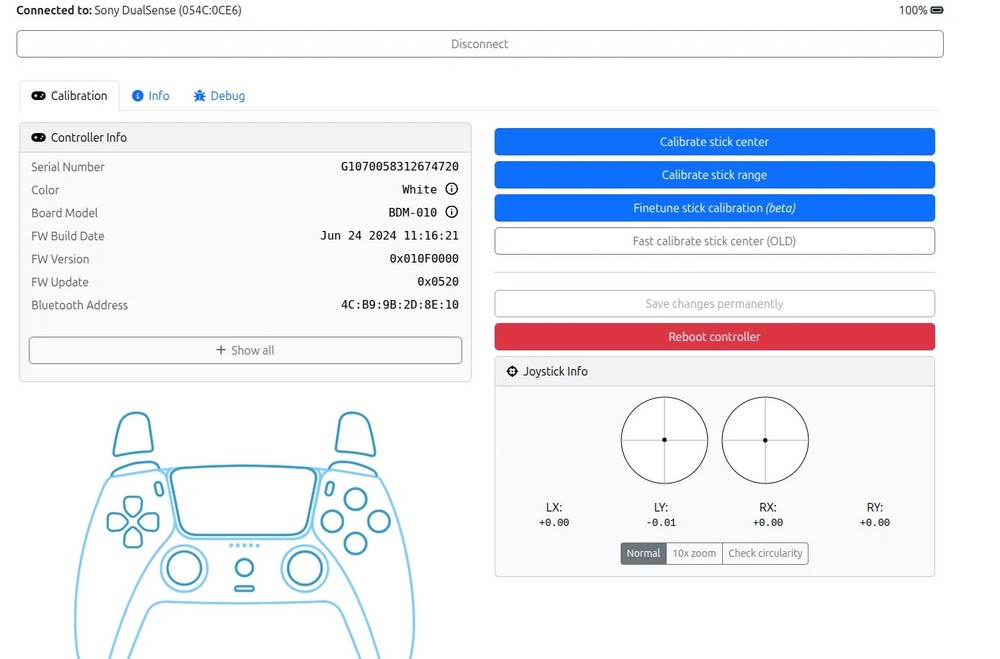1000x659 pixels.
Task: Open the info icon beside the Color value
Action: click(x=450, y=189)
